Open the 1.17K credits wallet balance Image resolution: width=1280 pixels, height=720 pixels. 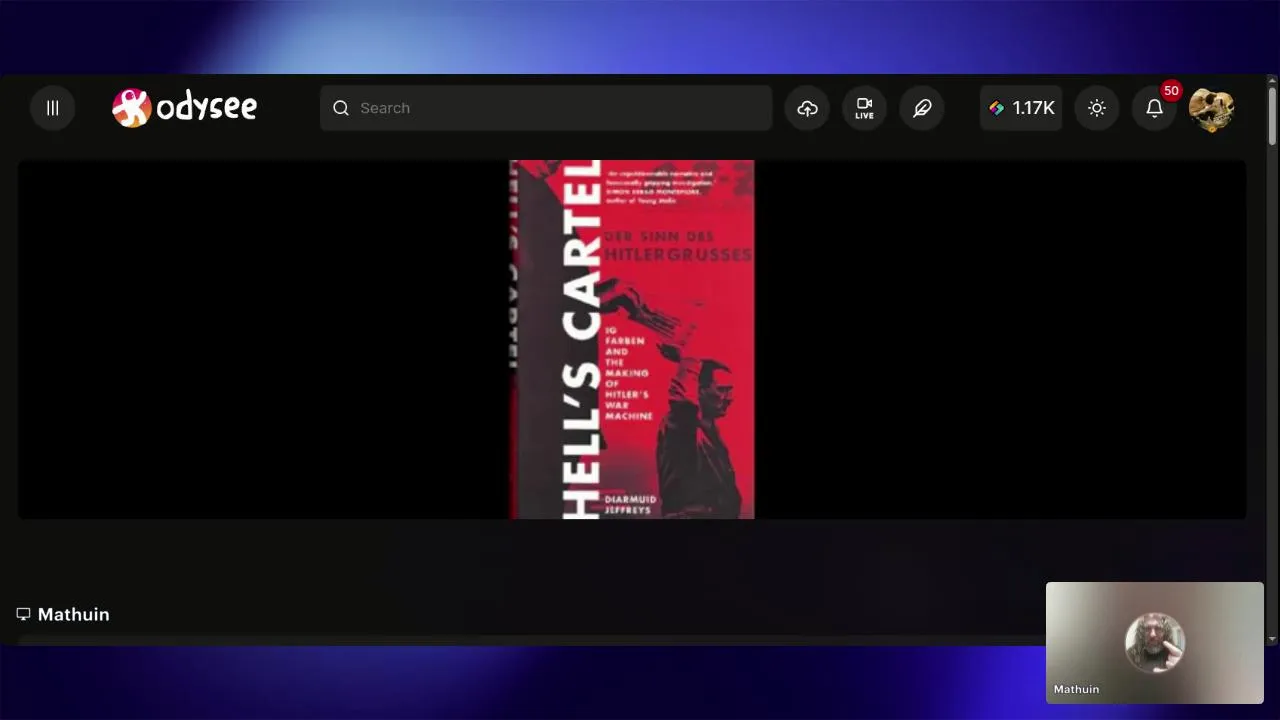[x=1021, y=108]
